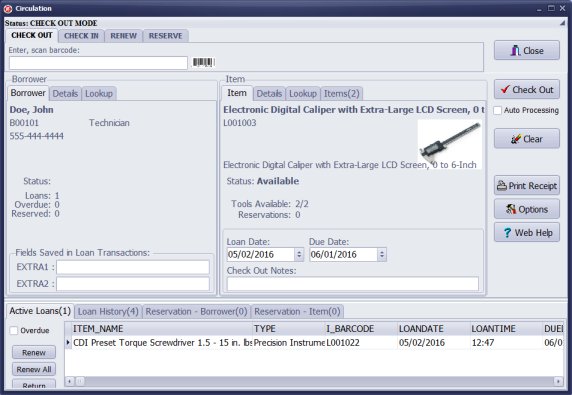Image resolution: width=572 pixels, height=395 pixels.
Task: Click Print Receipt button
Action: coord(527,186)
